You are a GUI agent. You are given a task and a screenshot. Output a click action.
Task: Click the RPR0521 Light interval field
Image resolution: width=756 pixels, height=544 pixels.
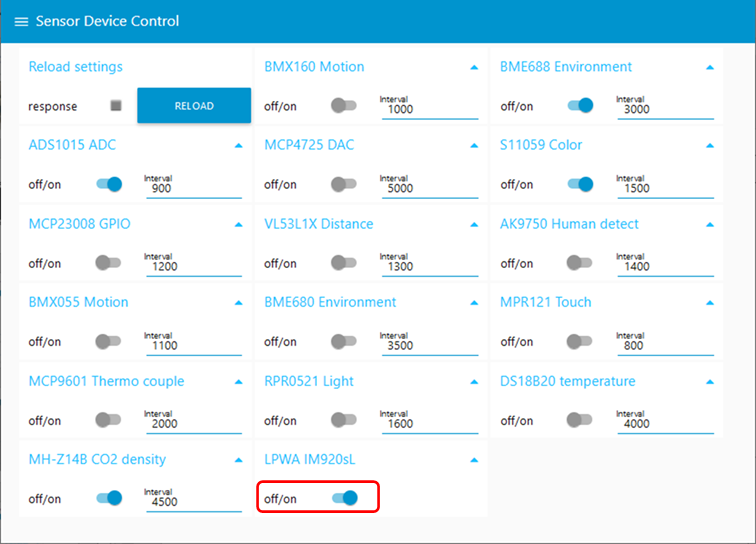coord(428,424)
